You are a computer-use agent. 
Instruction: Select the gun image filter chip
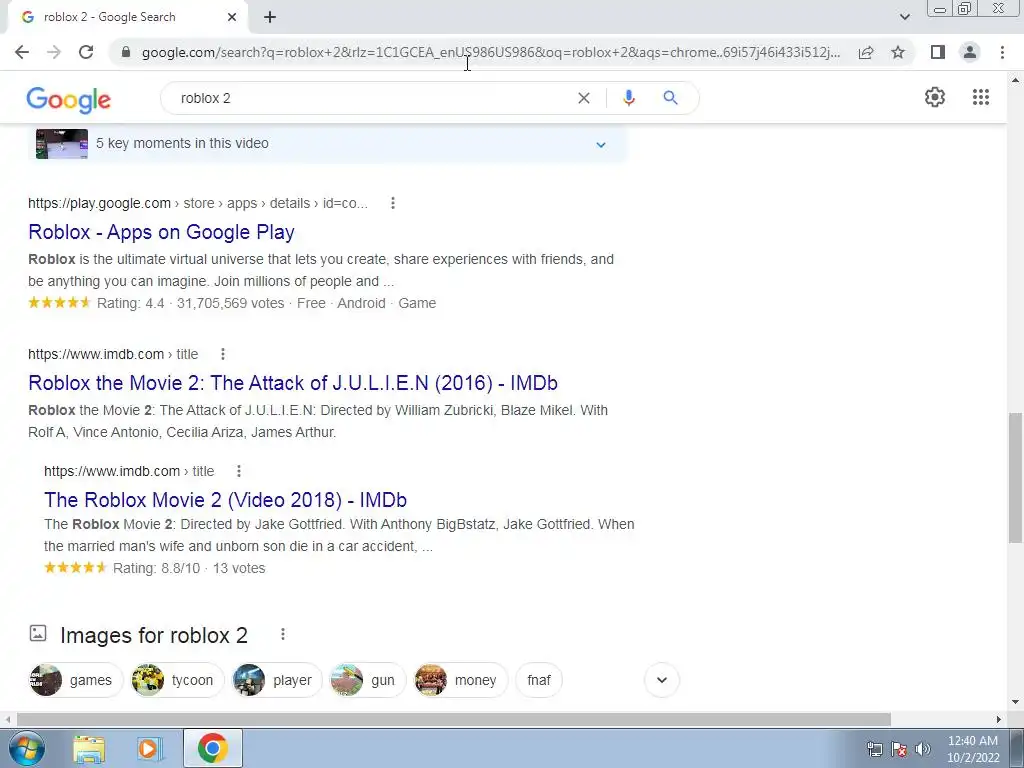pyautogui.click(x=368, y=680)
